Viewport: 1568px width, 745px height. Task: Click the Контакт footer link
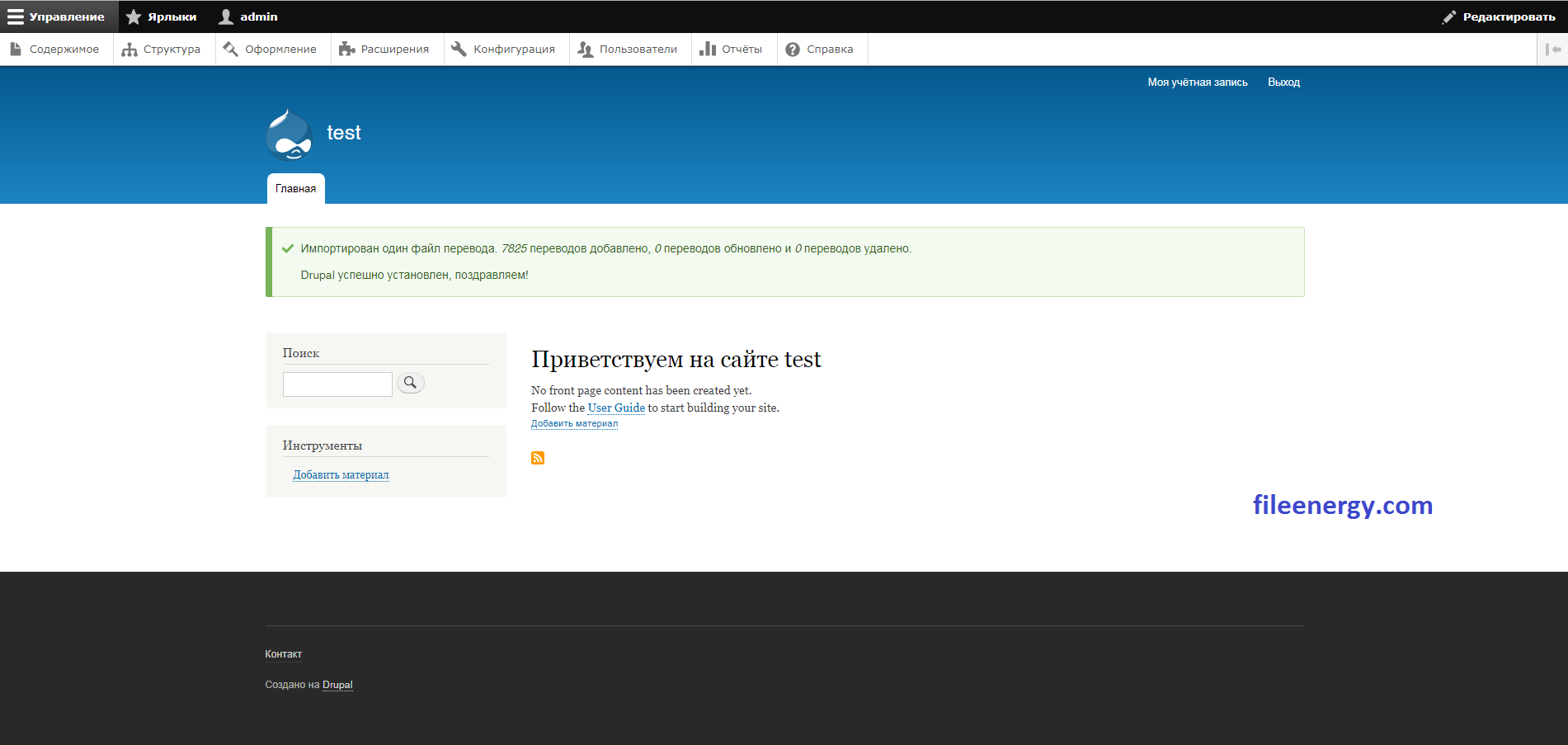[283, 654]
